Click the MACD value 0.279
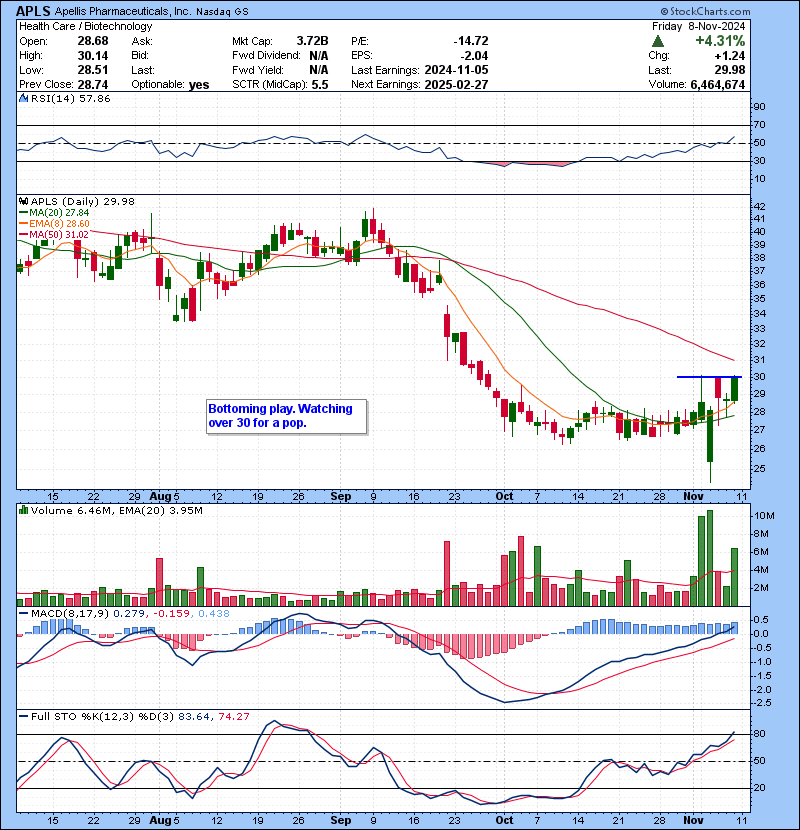 pos(131,614)
